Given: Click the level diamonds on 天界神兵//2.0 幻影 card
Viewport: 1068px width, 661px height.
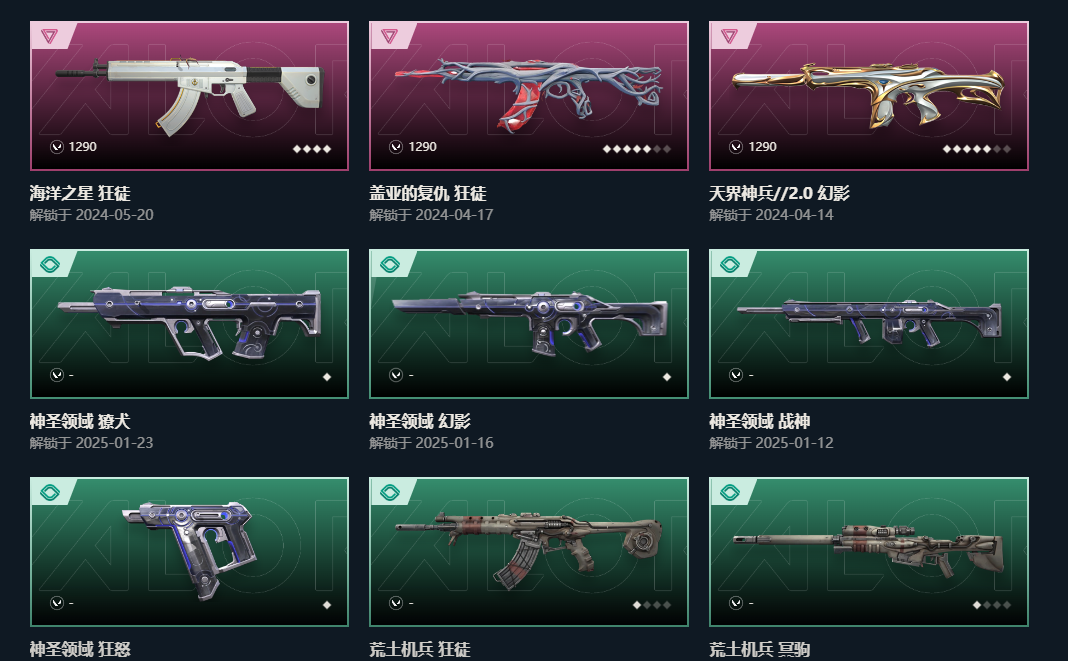Looking at the screenshot, I should pos(977,149).
